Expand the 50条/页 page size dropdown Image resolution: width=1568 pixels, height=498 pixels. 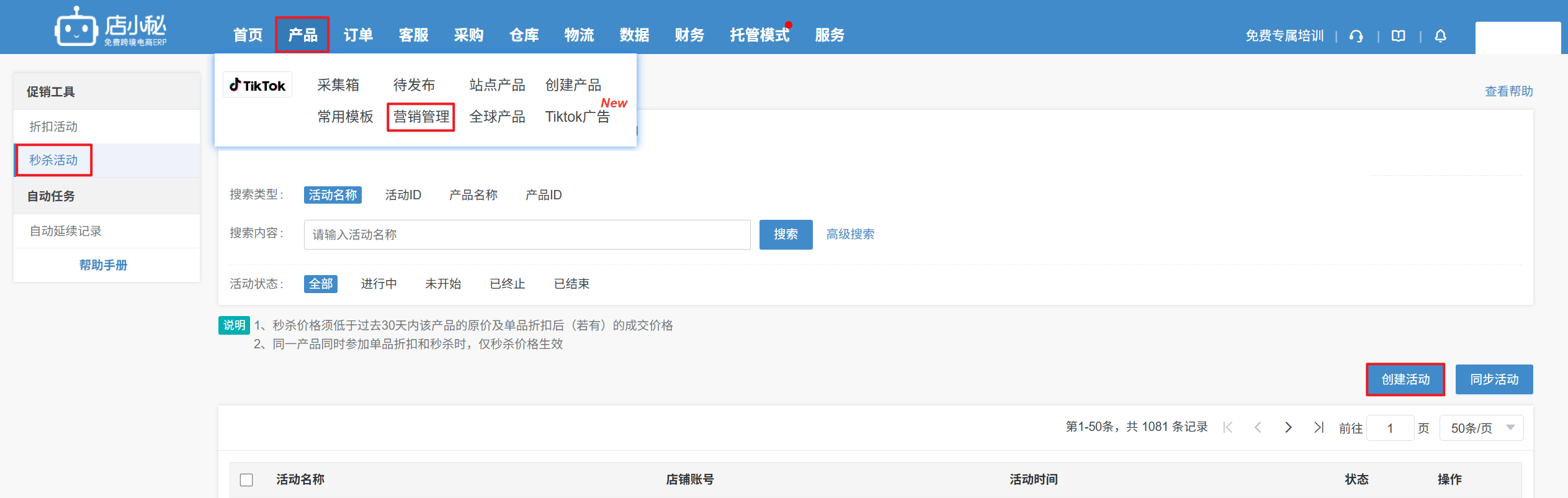coord(1481,428)
